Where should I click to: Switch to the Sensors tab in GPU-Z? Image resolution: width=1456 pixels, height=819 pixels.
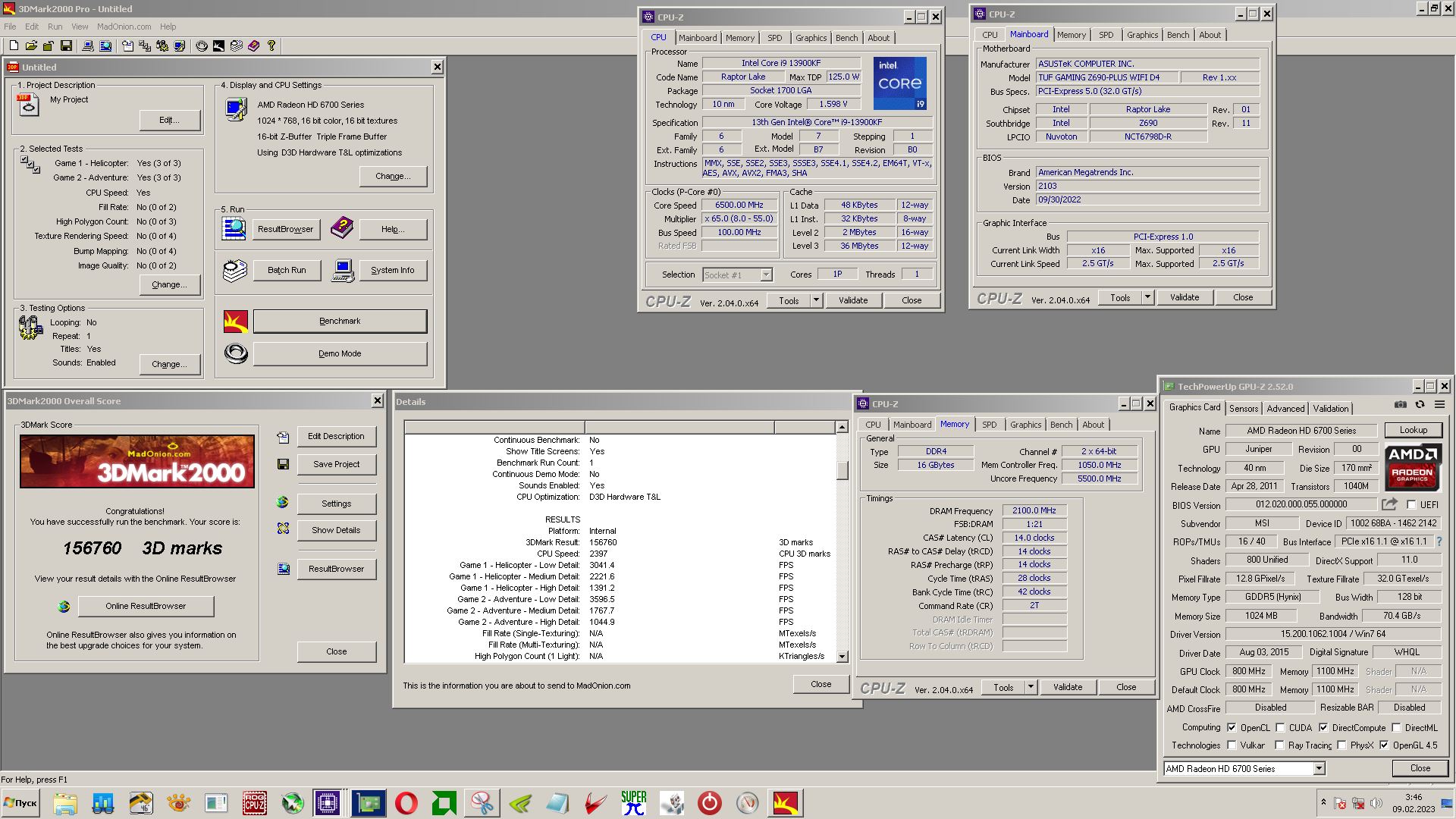pyautogui.click(x=1244, y=408)
